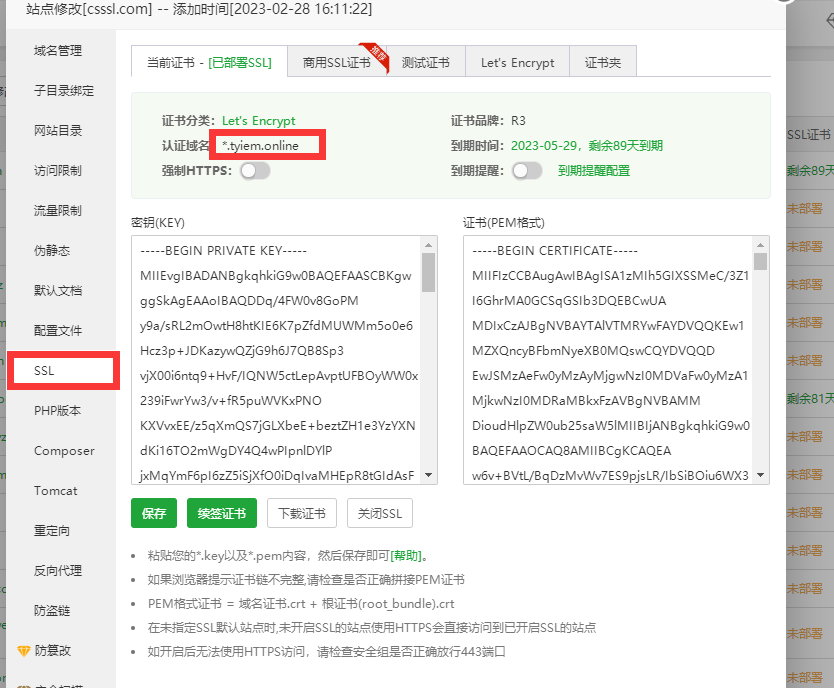Open the 重定向 sidebar section

click(52, 531)
